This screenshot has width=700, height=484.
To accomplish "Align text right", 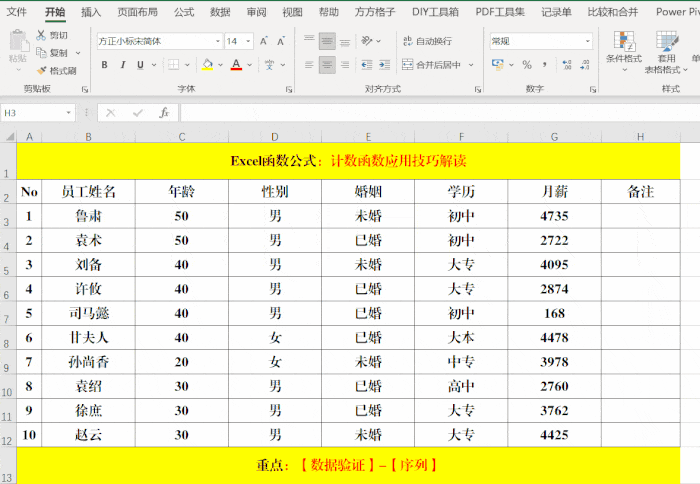I will coord(345,65).
